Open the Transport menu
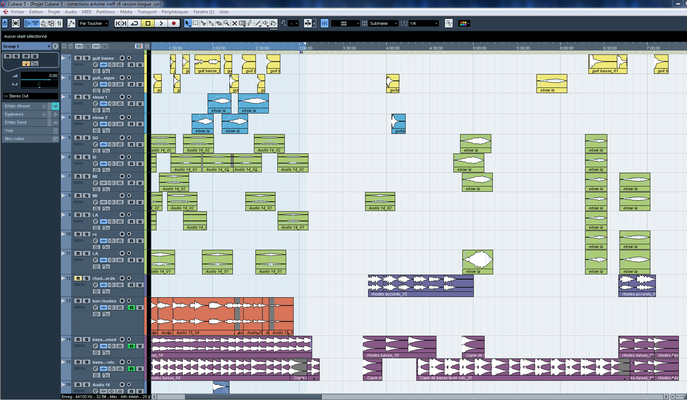Viewport: 687px width, 400px height. click(x=147, y=12)
